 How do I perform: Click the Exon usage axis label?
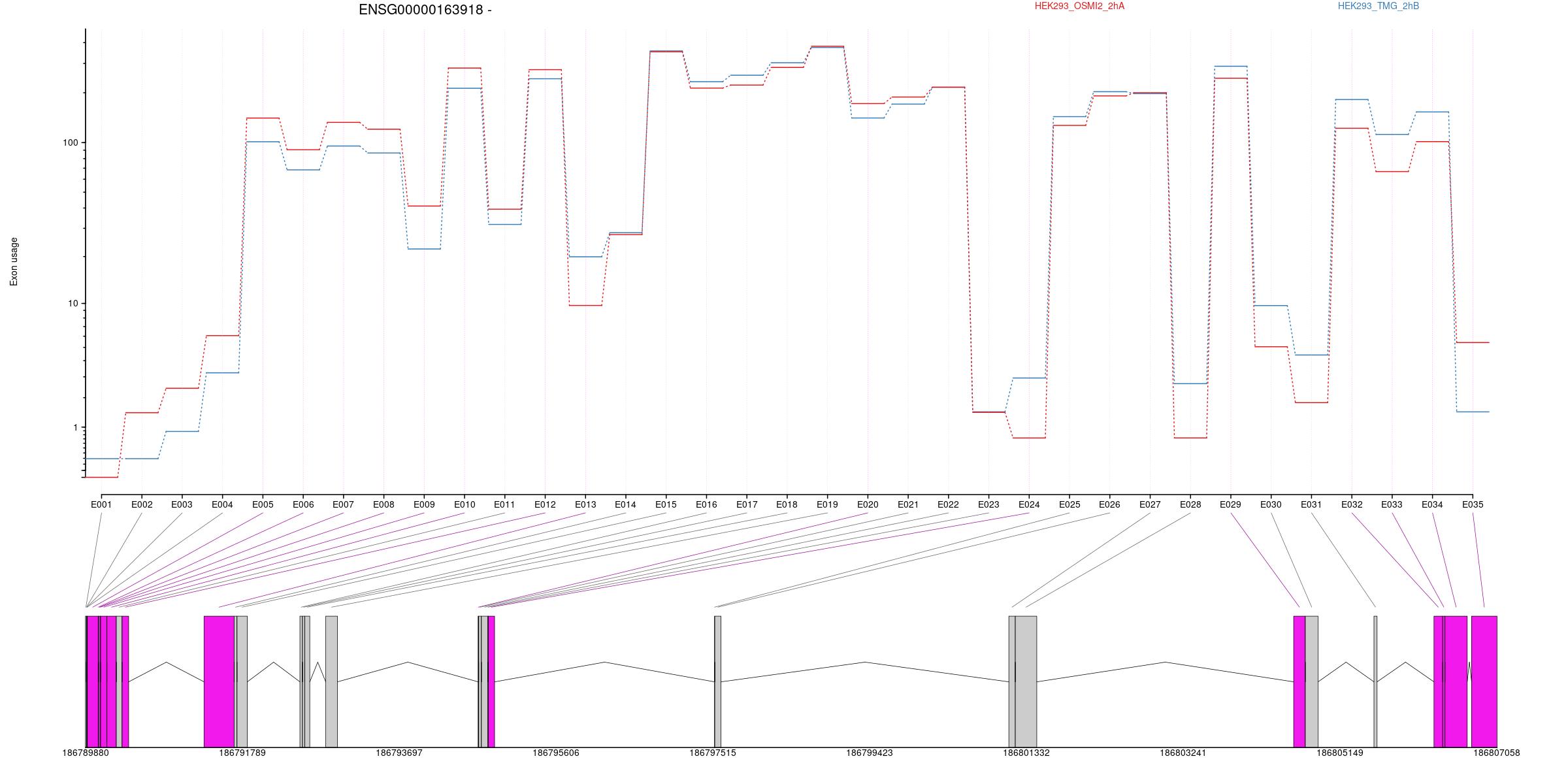[14, 261]
